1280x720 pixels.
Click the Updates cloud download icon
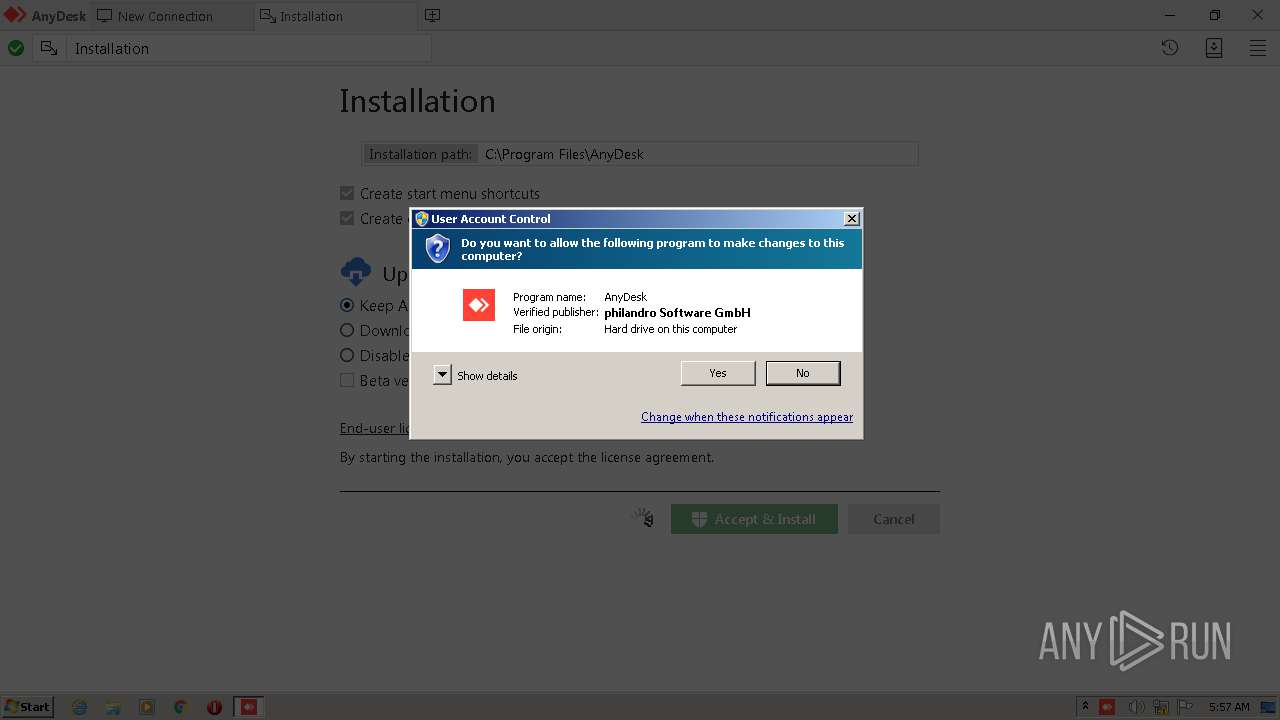(356, 272)
